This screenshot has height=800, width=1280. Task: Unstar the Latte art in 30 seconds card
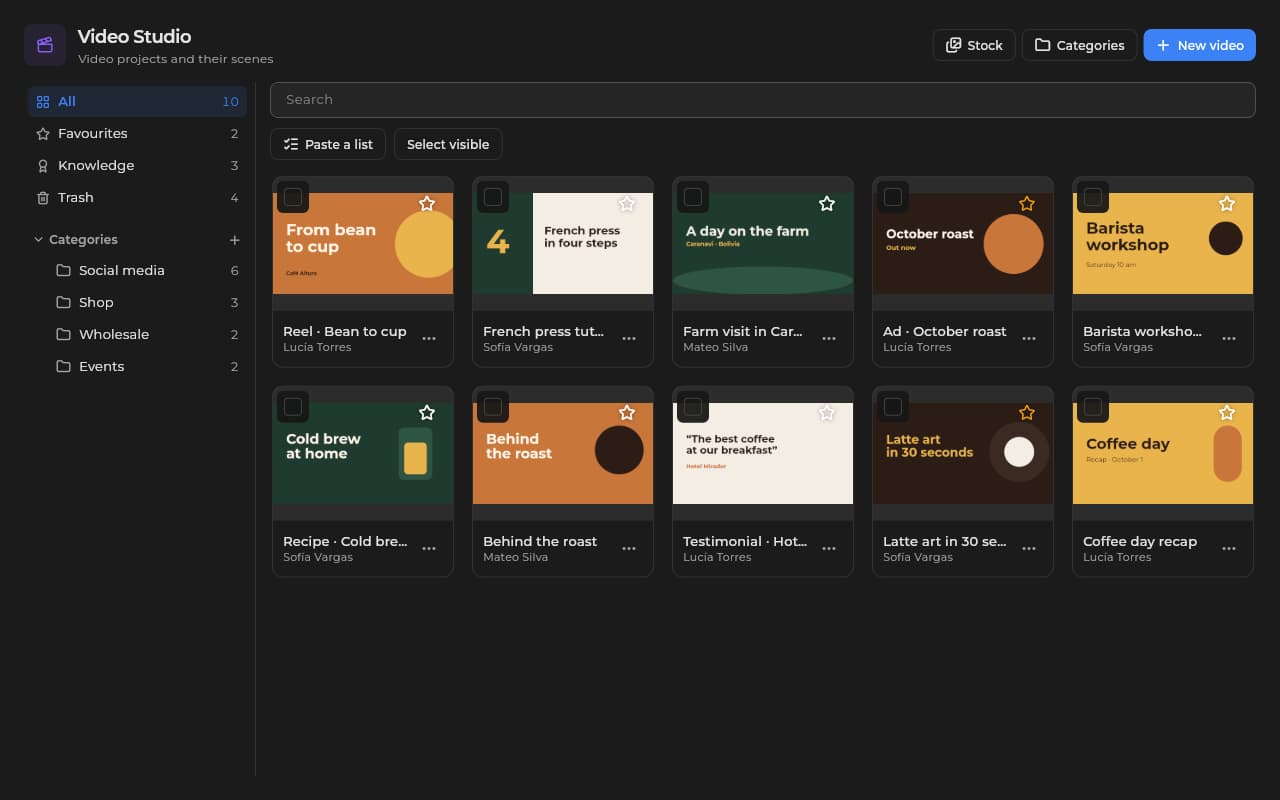coord(1027,412)
